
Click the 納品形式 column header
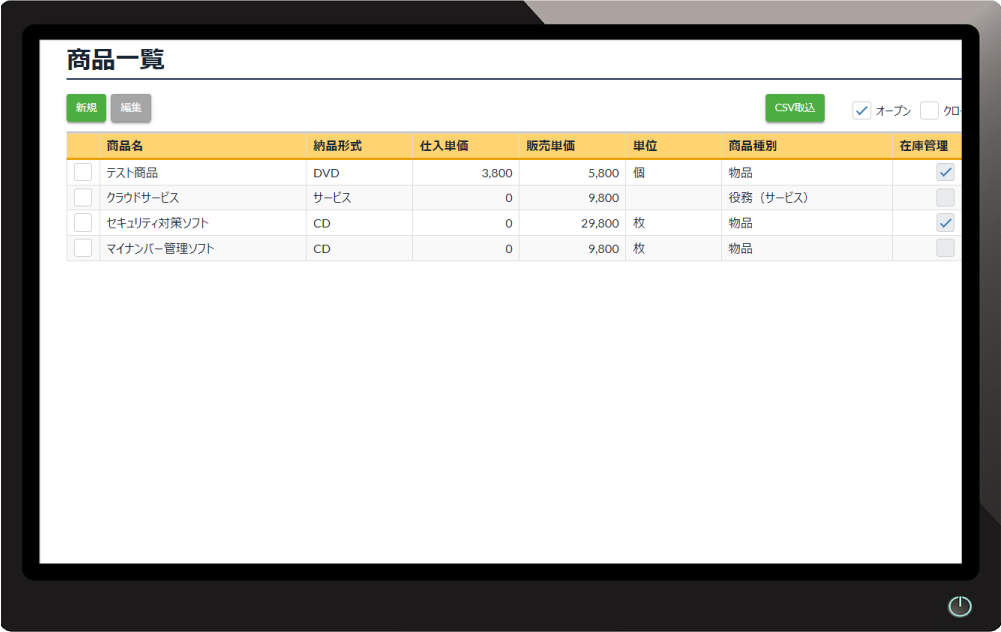pos(337,146)
